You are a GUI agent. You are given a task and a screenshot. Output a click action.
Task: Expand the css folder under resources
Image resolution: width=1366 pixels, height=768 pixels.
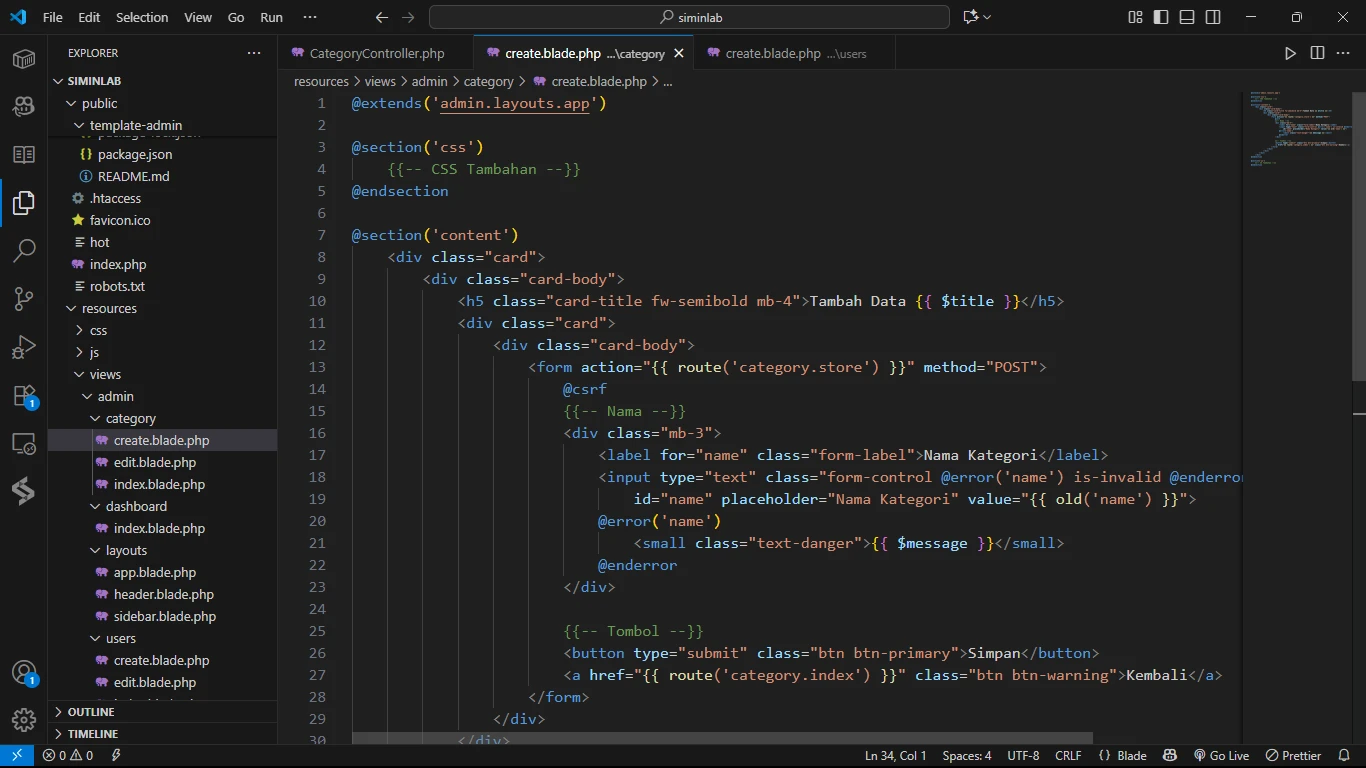click(98, 331)
